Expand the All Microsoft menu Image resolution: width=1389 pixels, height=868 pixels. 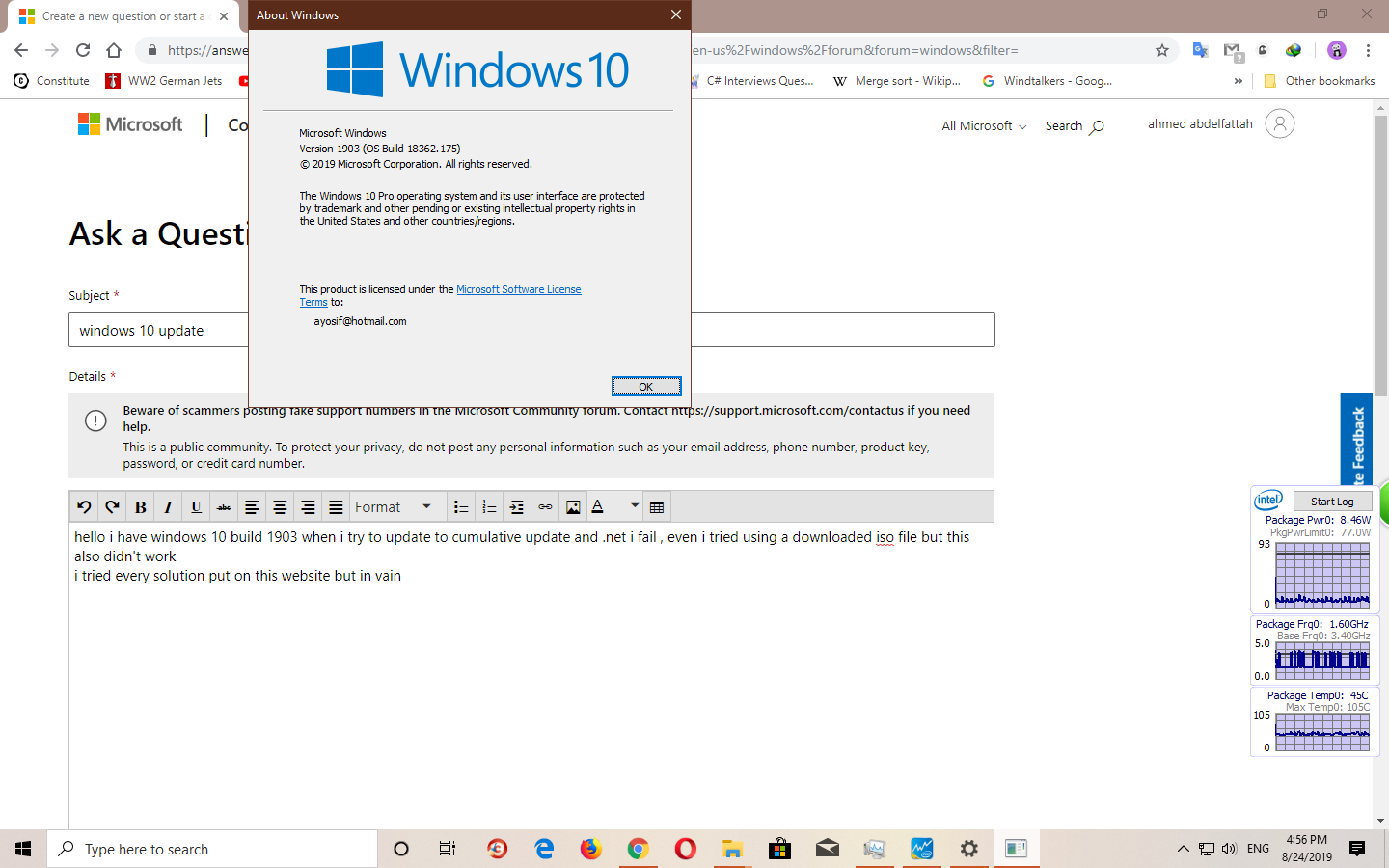click(x=984, y=126)
